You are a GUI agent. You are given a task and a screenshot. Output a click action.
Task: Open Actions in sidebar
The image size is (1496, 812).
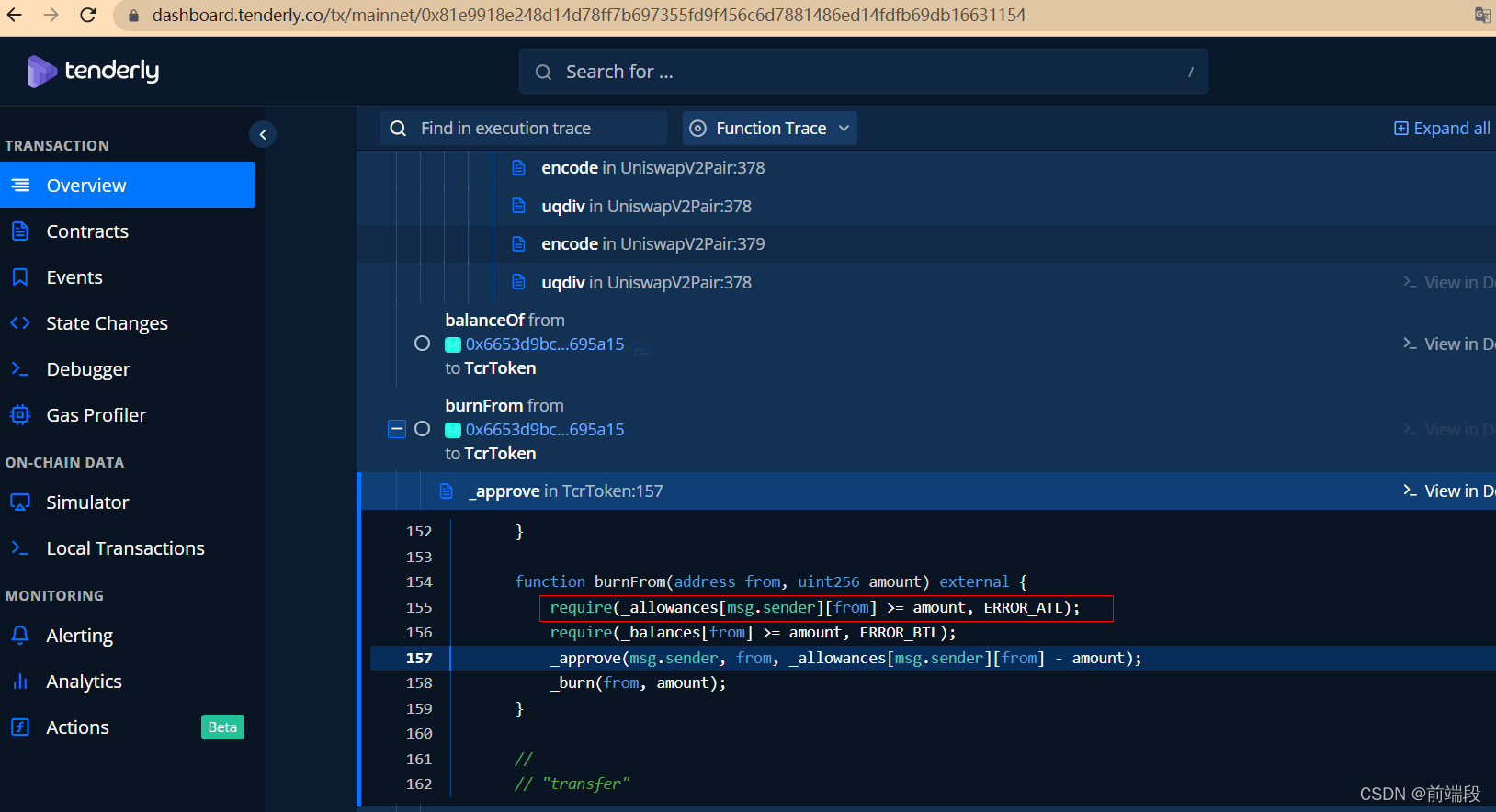tap(128, 727)
